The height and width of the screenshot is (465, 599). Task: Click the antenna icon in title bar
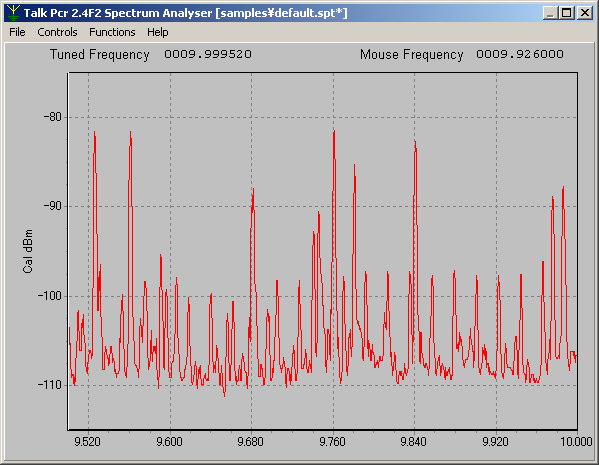[x=13, y=13]
